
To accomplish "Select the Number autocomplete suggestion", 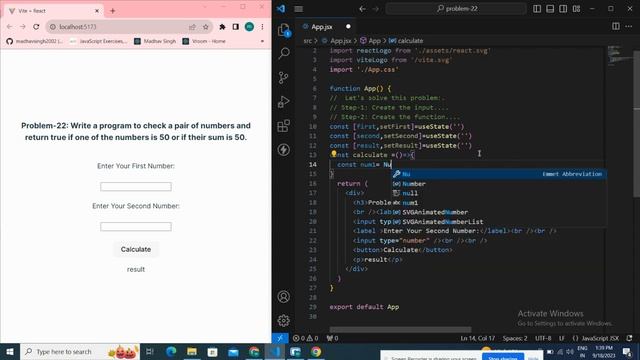I will click(499, 184).
